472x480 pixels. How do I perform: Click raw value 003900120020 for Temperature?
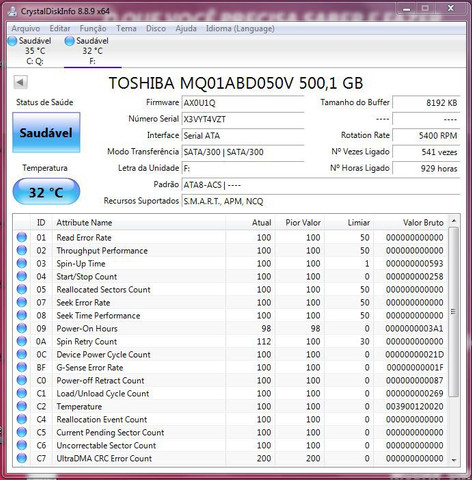click(x=415, y=407)
